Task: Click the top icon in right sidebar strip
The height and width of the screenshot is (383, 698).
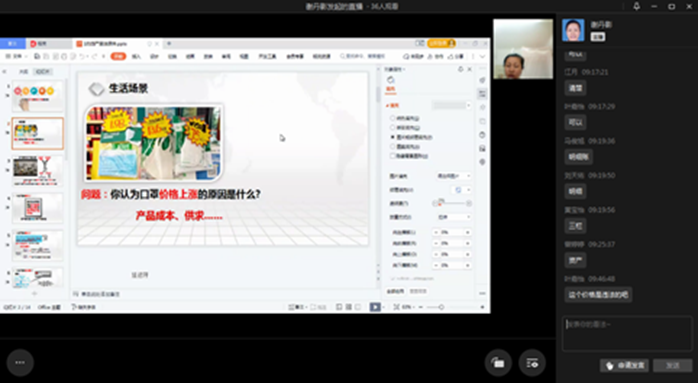Action: click(483, 80)
